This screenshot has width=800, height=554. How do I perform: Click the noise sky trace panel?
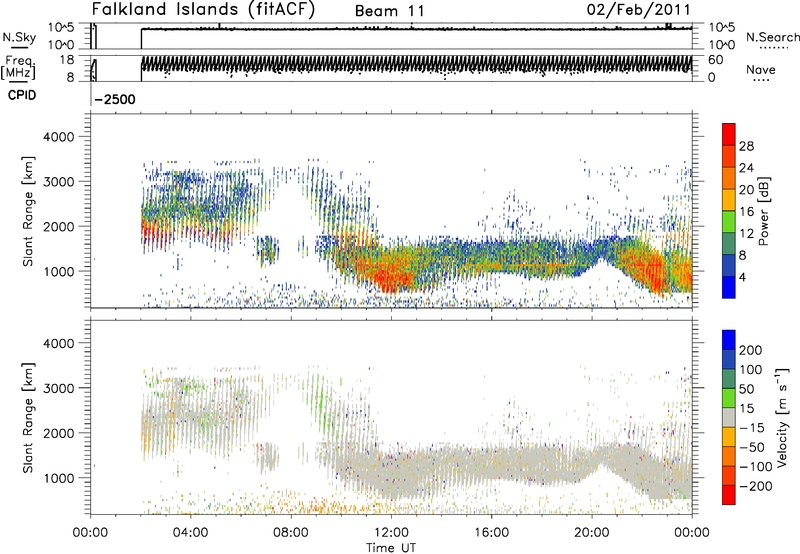(391, 36)
